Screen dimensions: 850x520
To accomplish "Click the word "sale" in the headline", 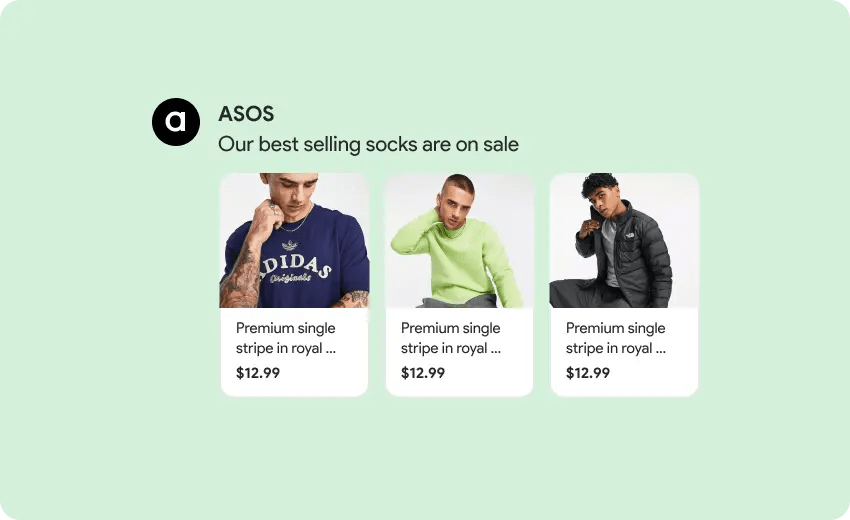I will (x=500, y=144).
